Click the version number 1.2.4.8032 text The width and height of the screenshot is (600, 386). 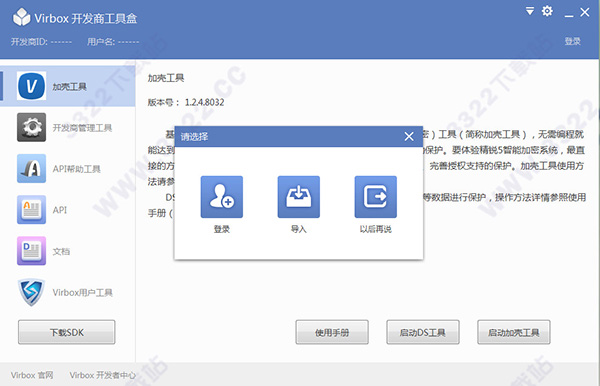tap(204, 102)
